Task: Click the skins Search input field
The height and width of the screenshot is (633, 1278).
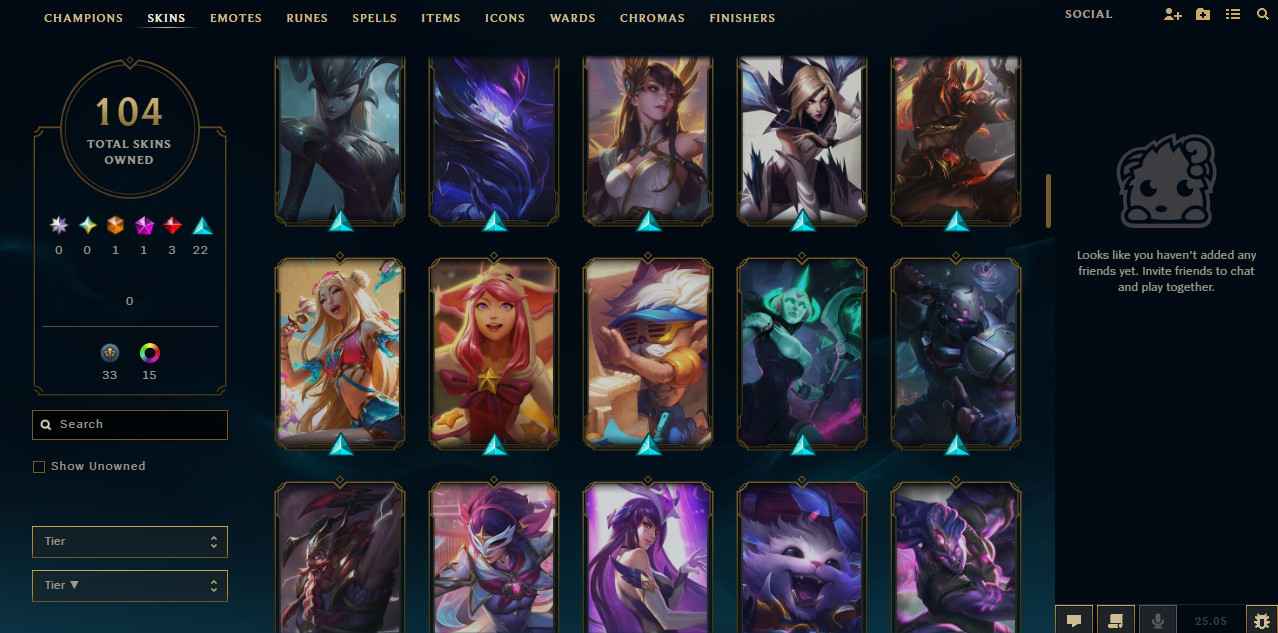Action: coord(130,425)
